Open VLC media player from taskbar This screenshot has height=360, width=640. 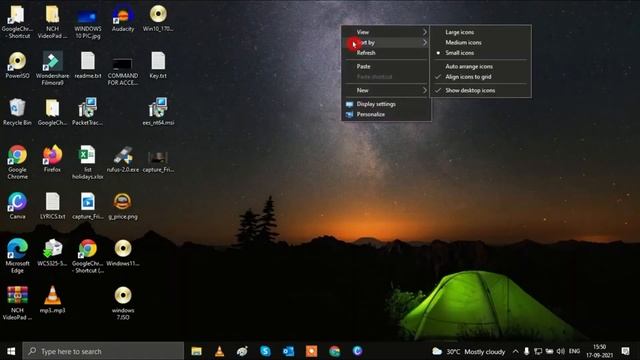coord(220,351)
